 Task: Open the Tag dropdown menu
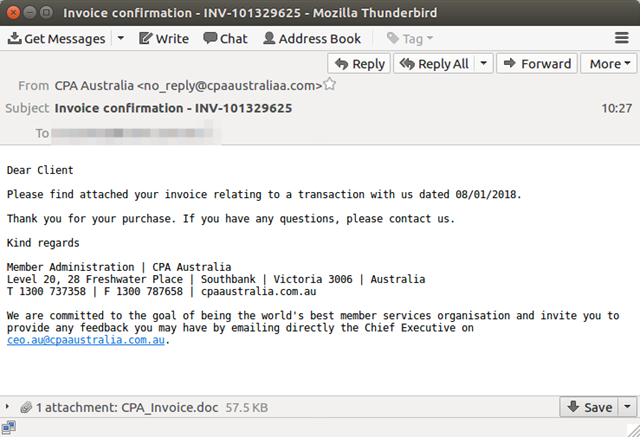pyautogui.click(x=410, y=39)
